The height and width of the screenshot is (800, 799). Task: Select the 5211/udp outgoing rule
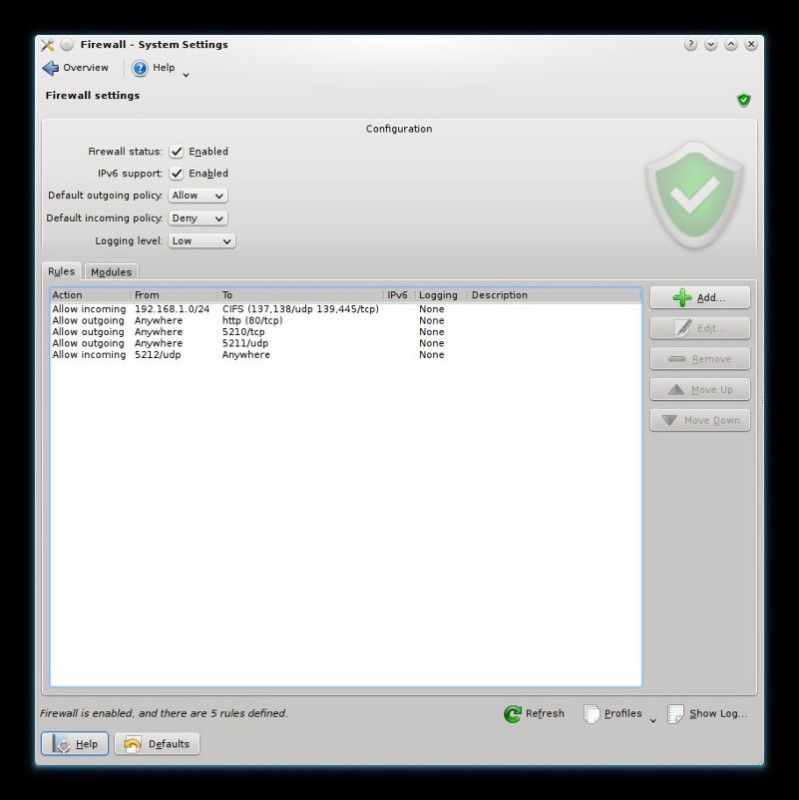click(x=345, y=343)
